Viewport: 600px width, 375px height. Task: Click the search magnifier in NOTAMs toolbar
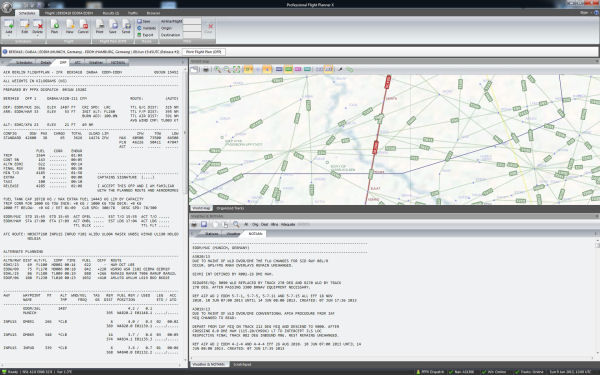click(x=236, y=224)
